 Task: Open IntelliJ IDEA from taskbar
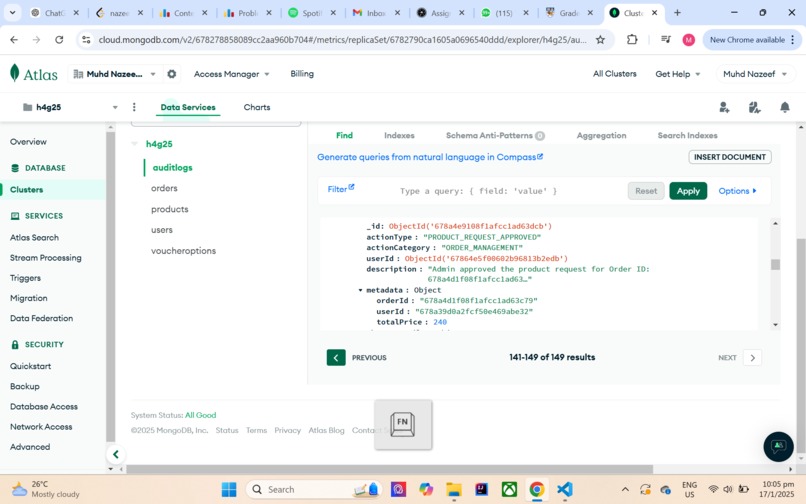[482, 489]
